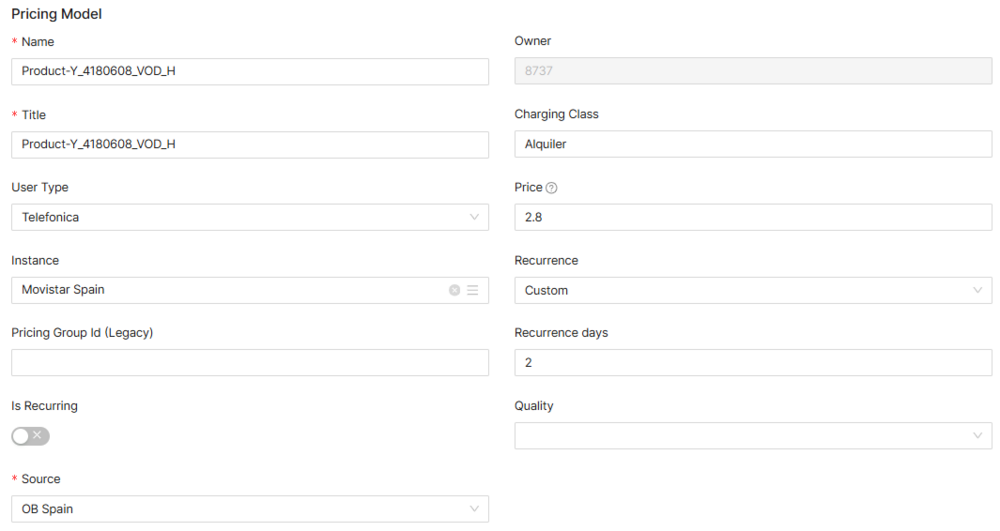Image resolution: width=1000 pixels, height=531 pixels.
Task: Click the Telefonica selected value
Action: click(x=50, y=217)
